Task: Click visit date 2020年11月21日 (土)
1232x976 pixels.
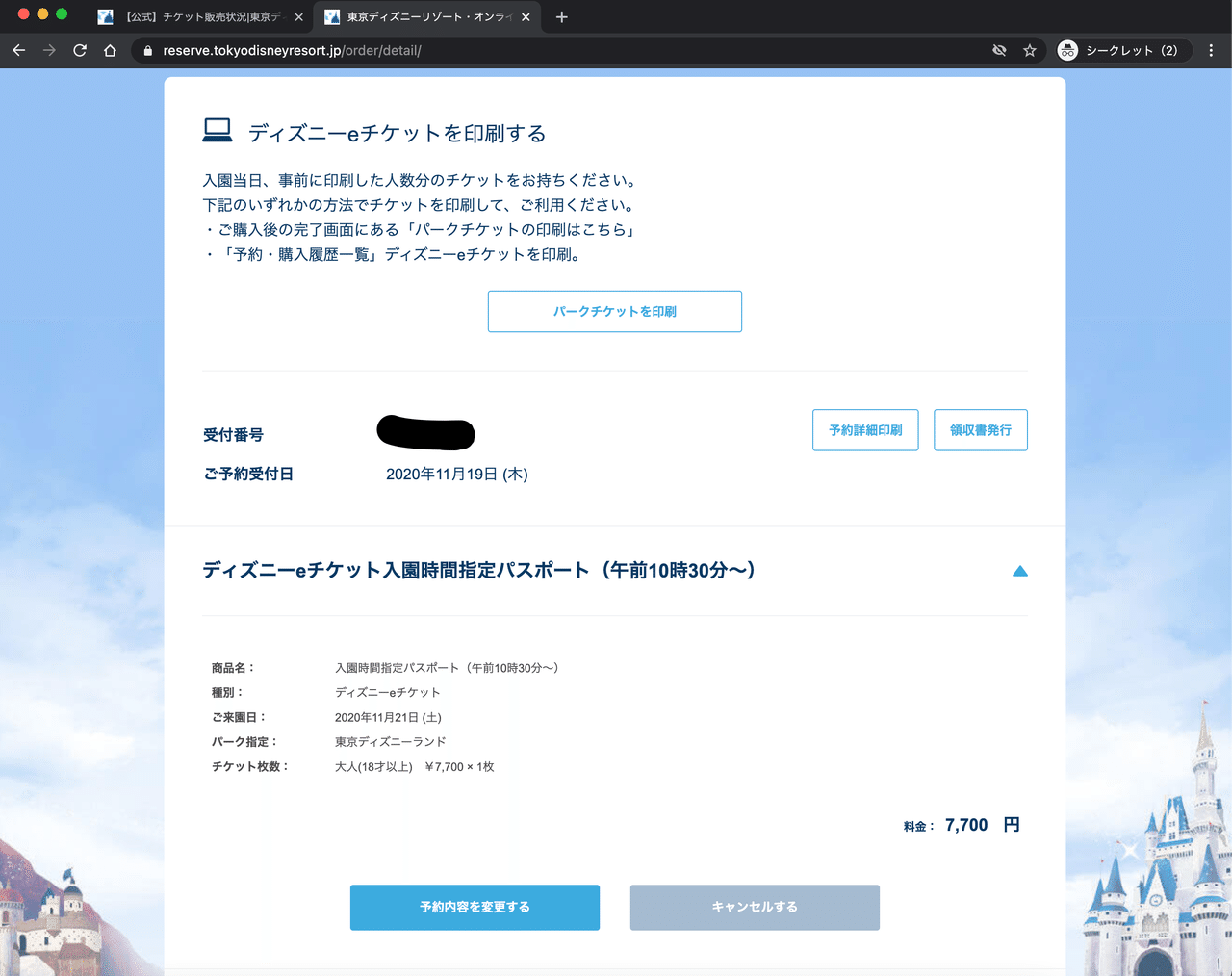Action: click(x=388, y=717)
